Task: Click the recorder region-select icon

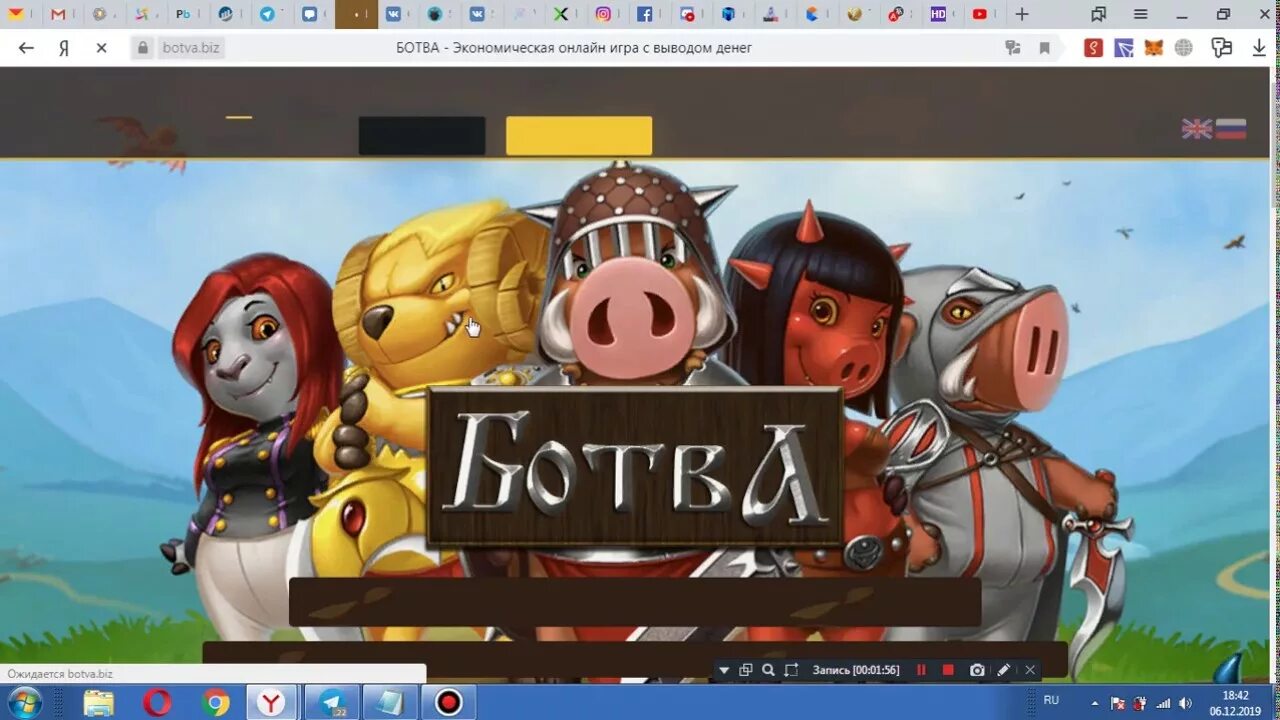Action: [791, 670]
